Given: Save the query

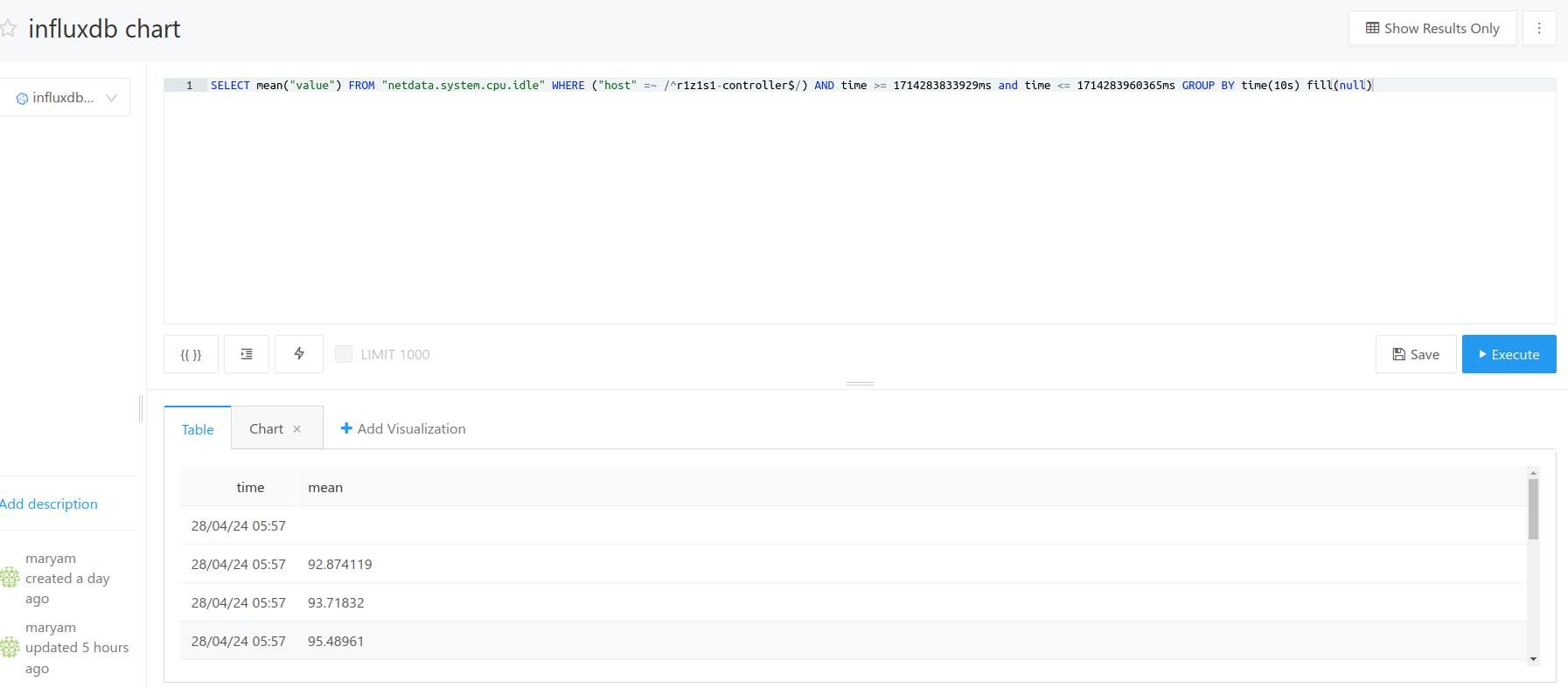Looking at the screenshot, I should coord(1416,354).
